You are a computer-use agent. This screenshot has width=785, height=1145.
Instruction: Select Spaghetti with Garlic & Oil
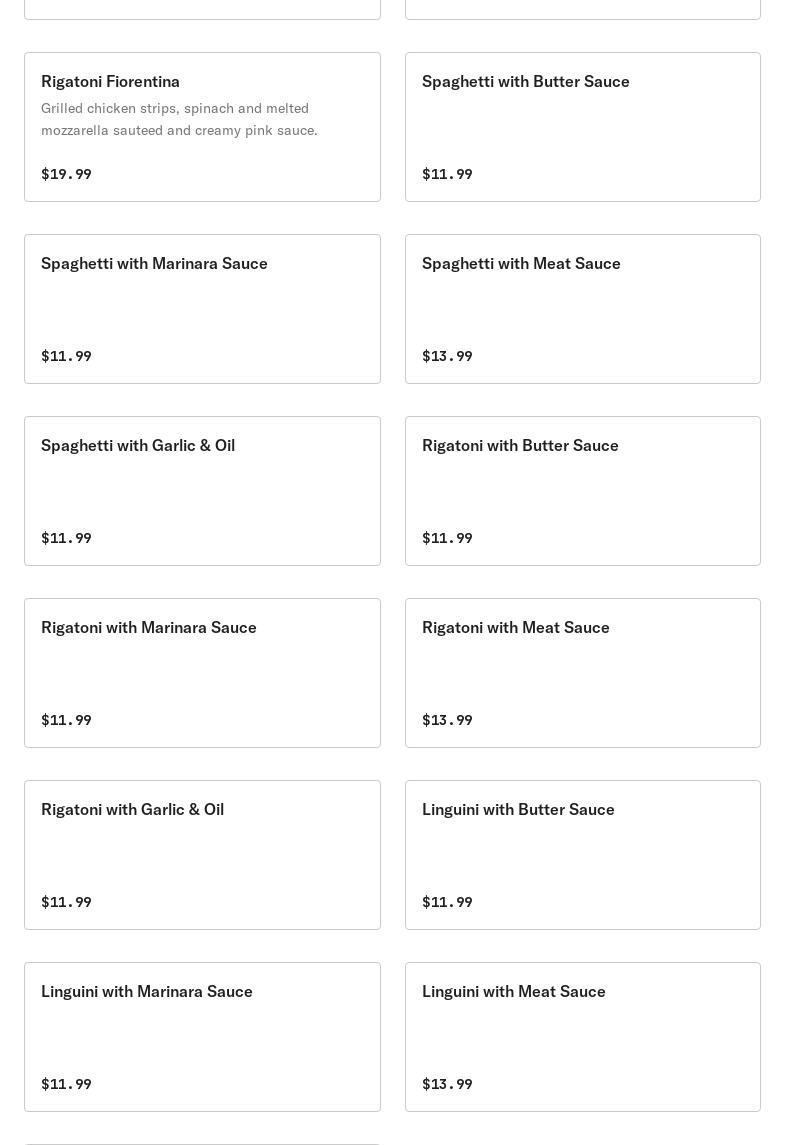[202, 491]
